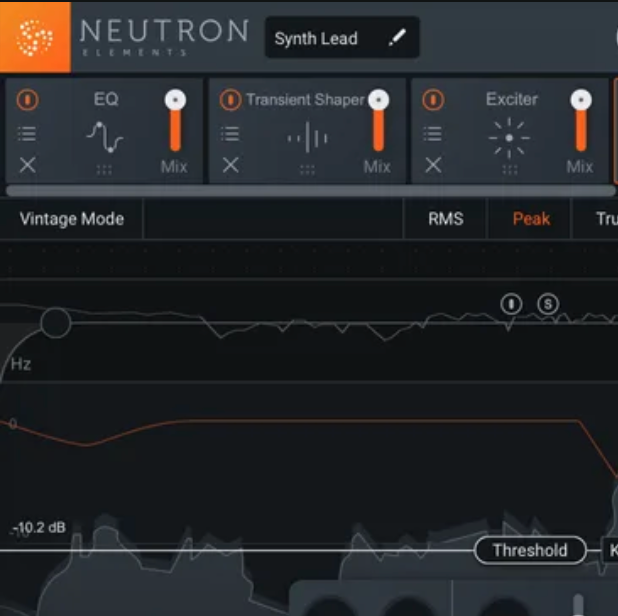Remove the Exciter module with X
Image resolution: width=618 pixels, height=616 pixels.
433,165
